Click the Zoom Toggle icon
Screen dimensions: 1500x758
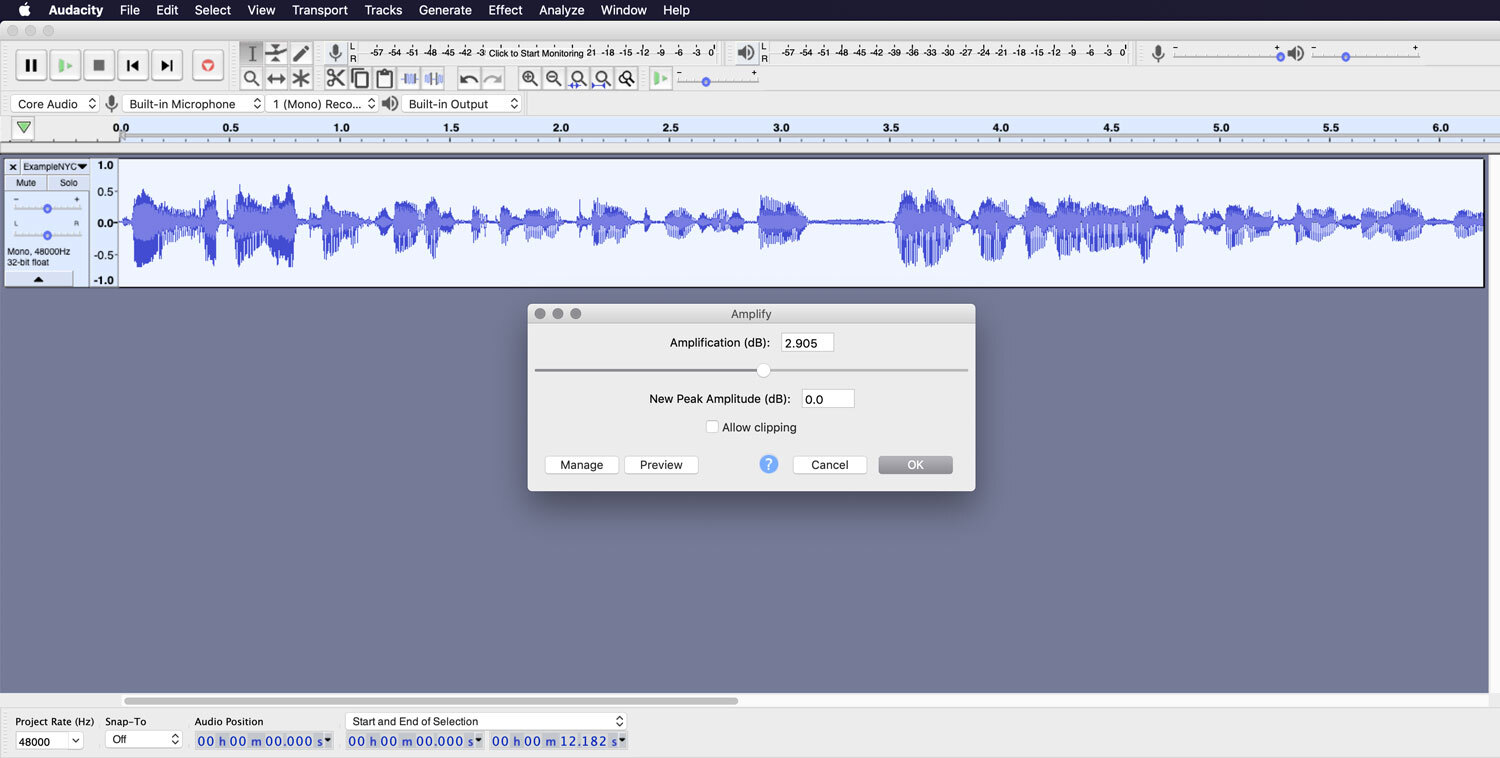click(x=627, y=78)
